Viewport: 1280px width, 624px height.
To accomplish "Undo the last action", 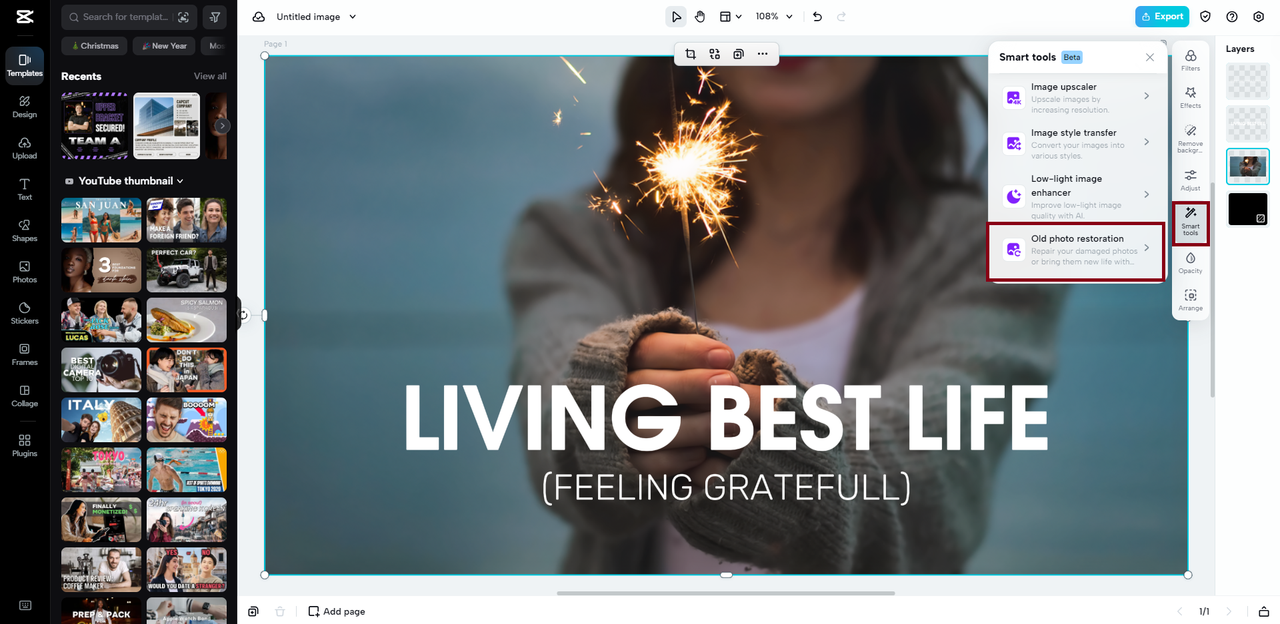I will pos(817,16).
